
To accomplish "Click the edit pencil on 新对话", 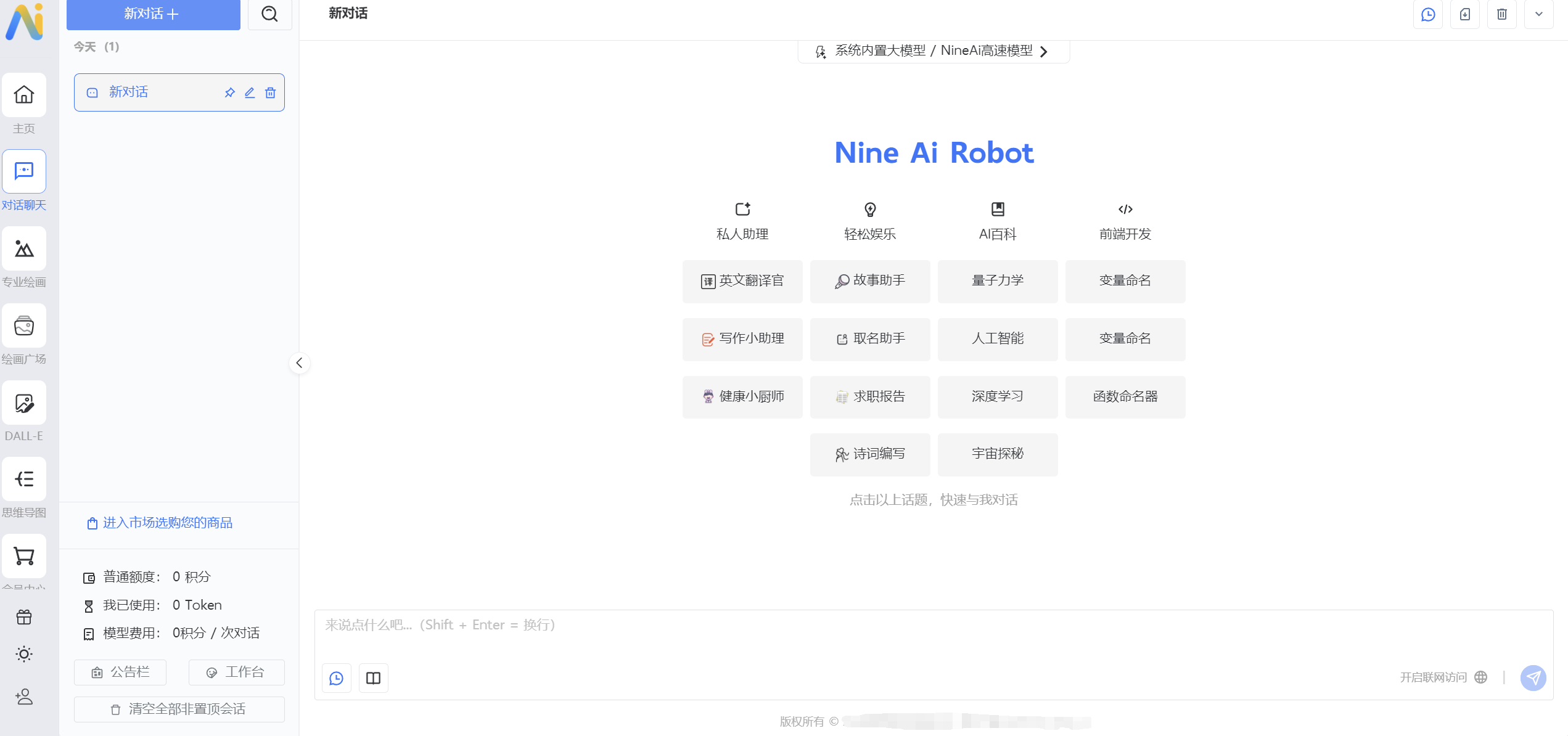I will point(250,92).
